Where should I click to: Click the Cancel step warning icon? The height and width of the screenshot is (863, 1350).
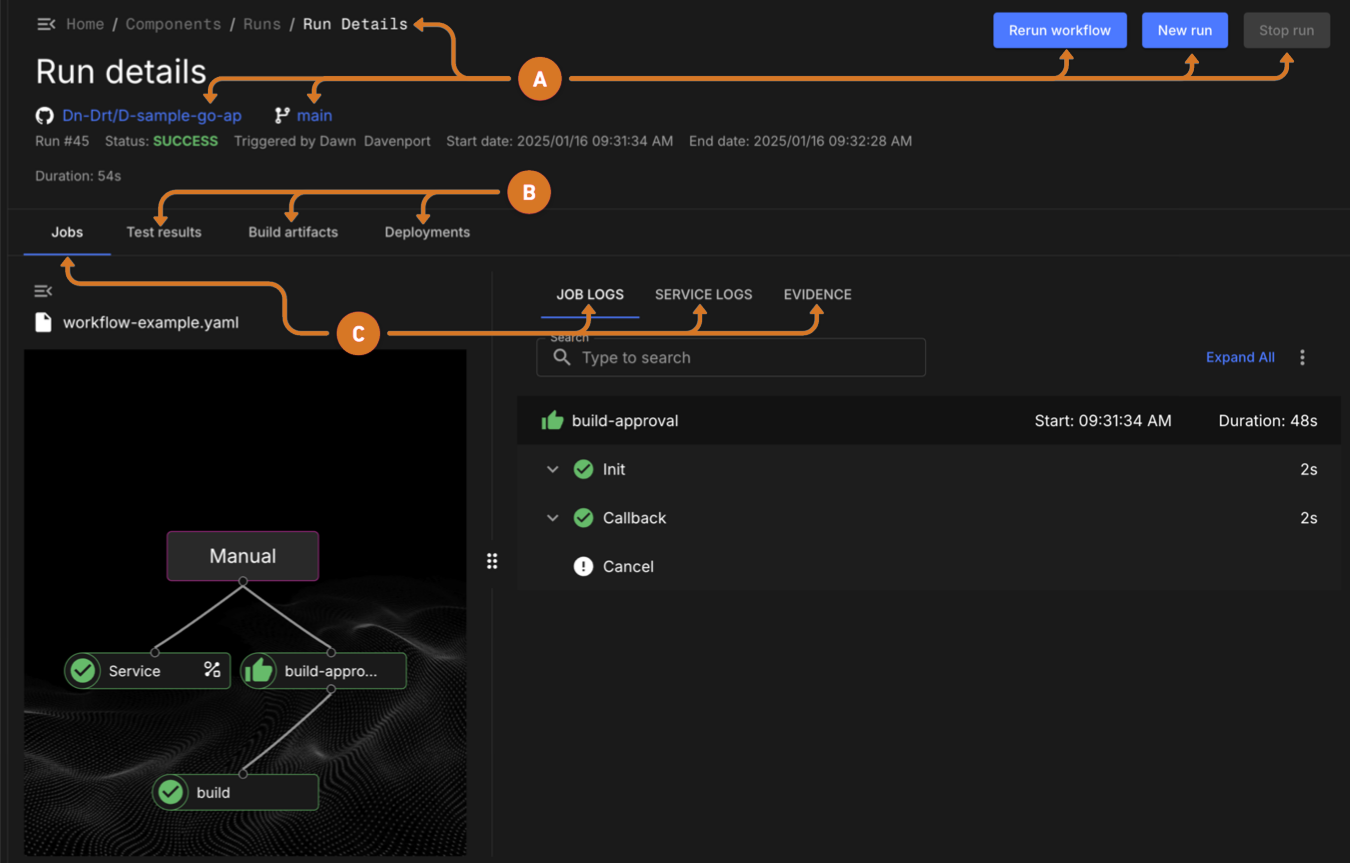coord(583,567)
